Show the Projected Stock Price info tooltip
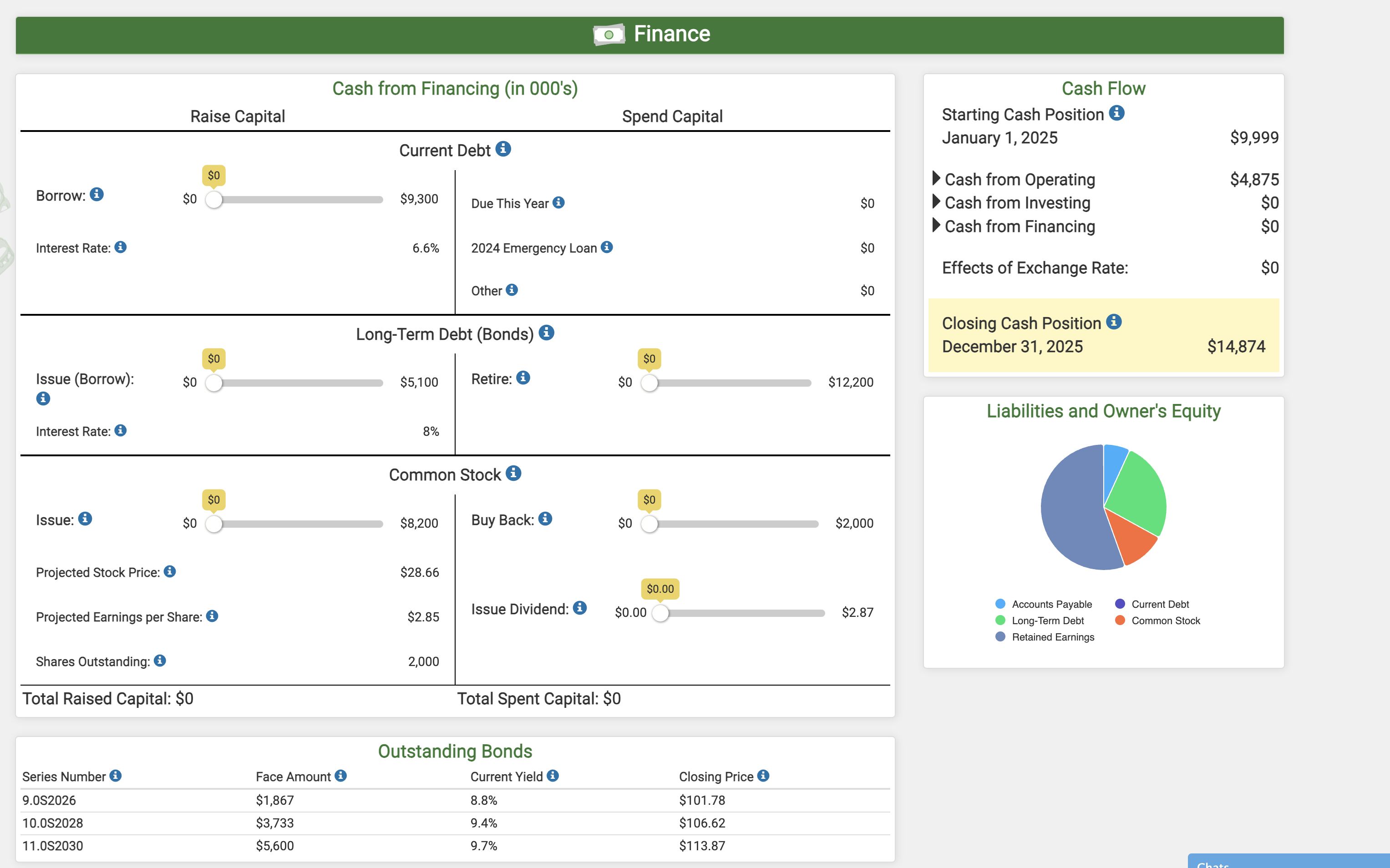Image resolution: width=1390 pixels, height=868 pixels. tap(169, 572)
